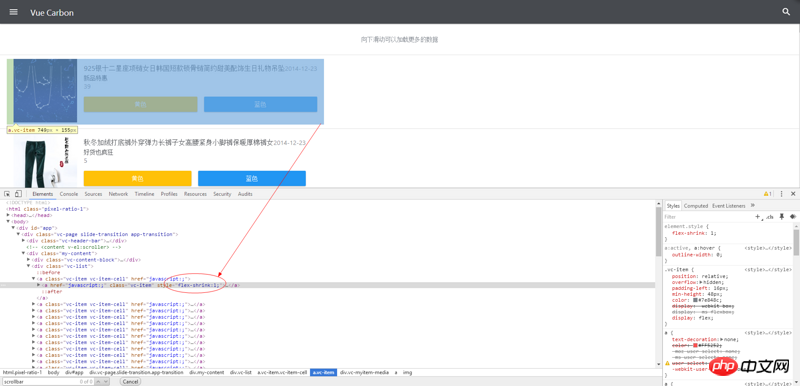The image size is (800, 386).
Task: Switch to the Computed styles tab
Action: (x=696, y=205)
